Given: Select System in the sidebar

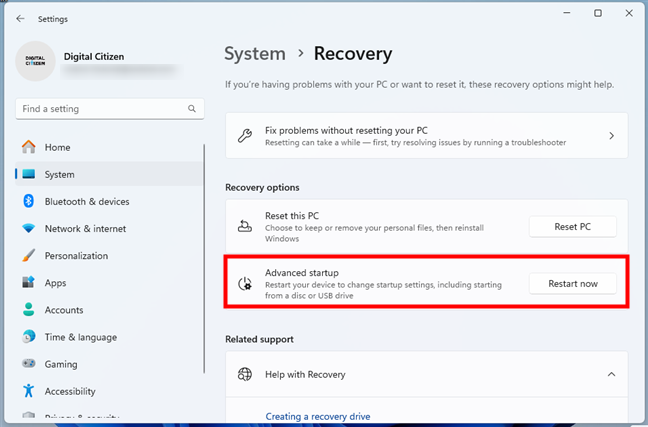Looking at the screenshot, I should click(59, 174).
